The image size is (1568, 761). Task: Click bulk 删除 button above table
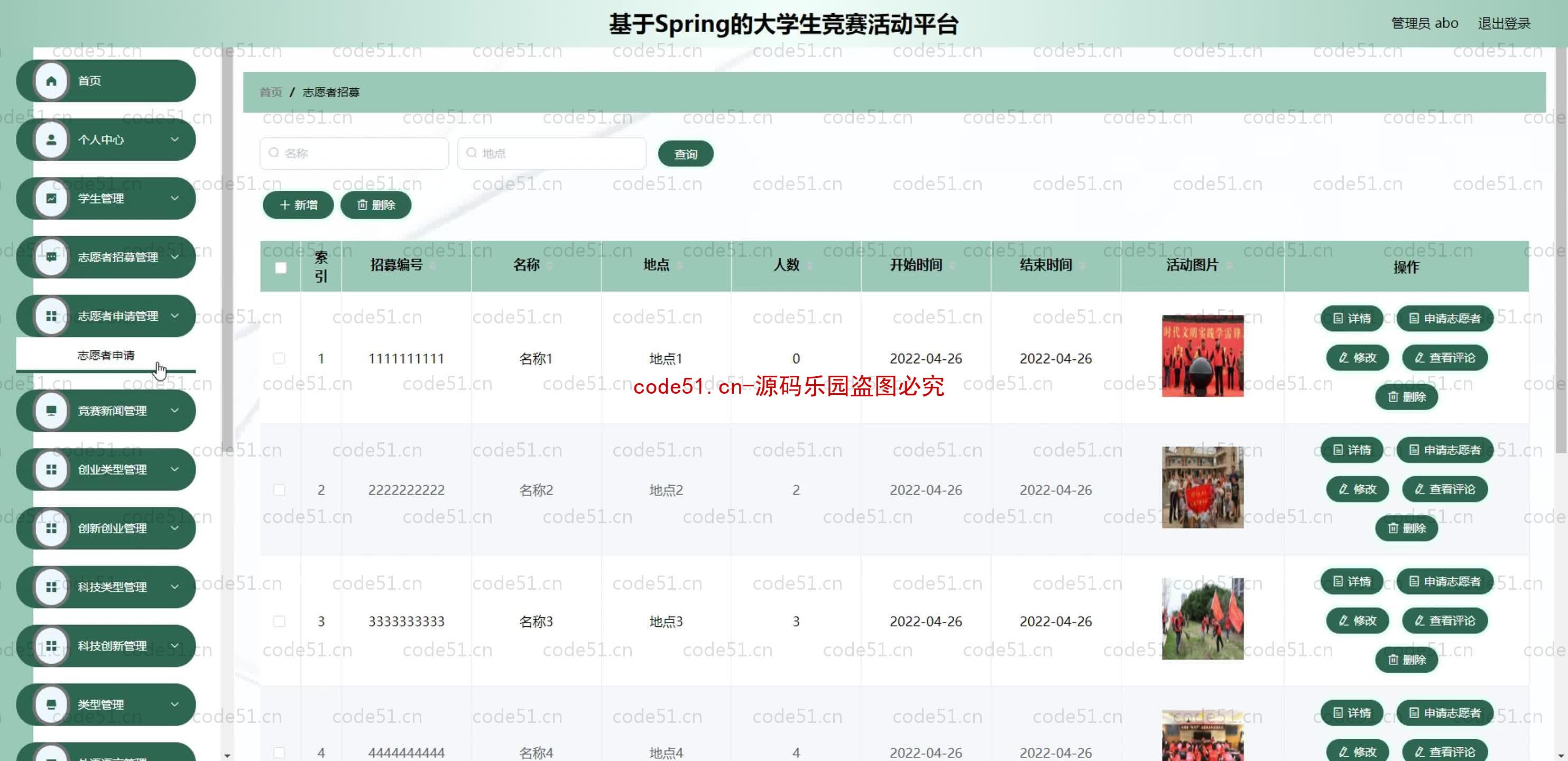tap(375, 205)
